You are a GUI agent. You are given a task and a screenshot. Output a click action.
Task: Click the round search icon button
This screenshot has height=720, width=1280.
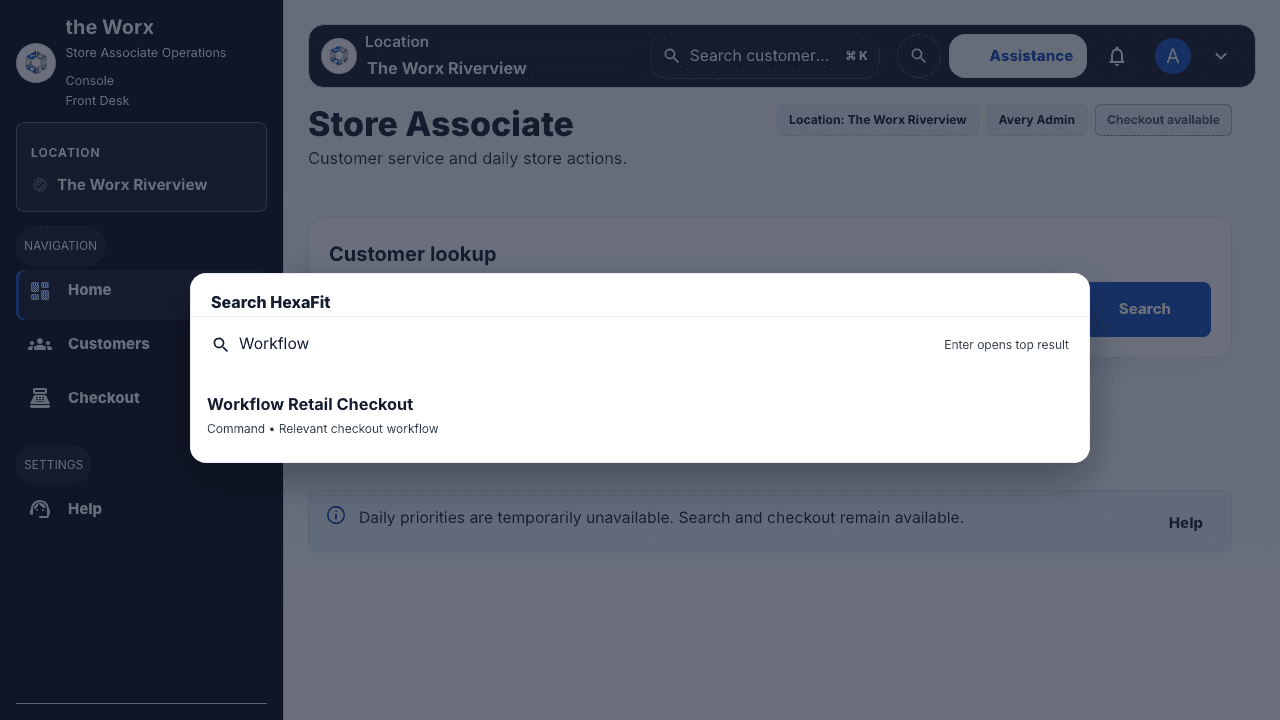click(x=918, y=56)
